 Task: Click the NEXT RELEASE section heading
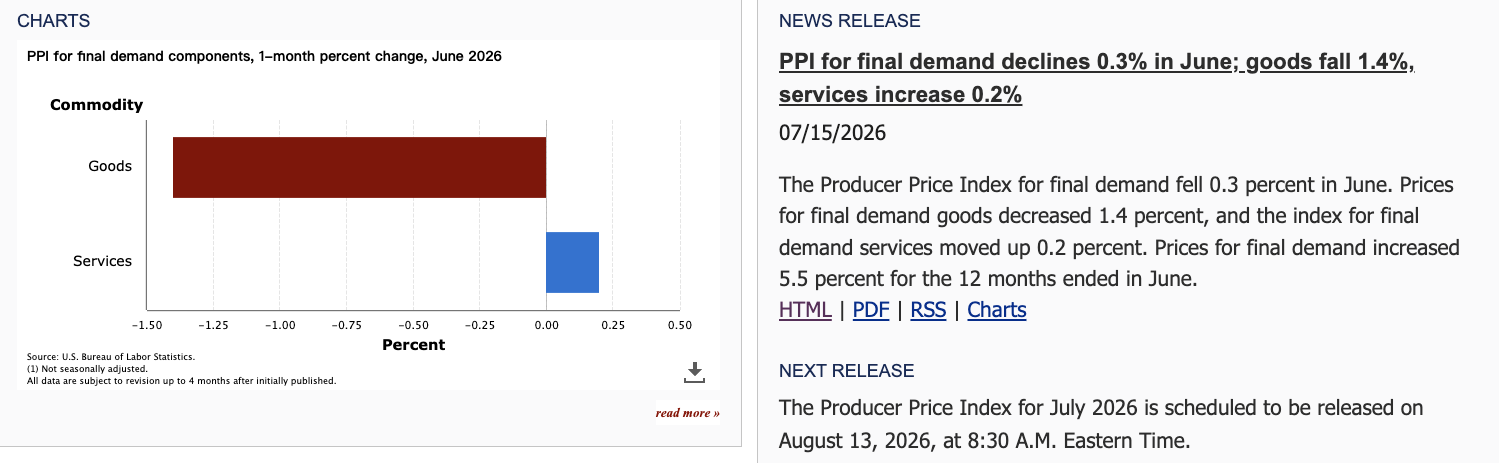[x=846, y=371]
